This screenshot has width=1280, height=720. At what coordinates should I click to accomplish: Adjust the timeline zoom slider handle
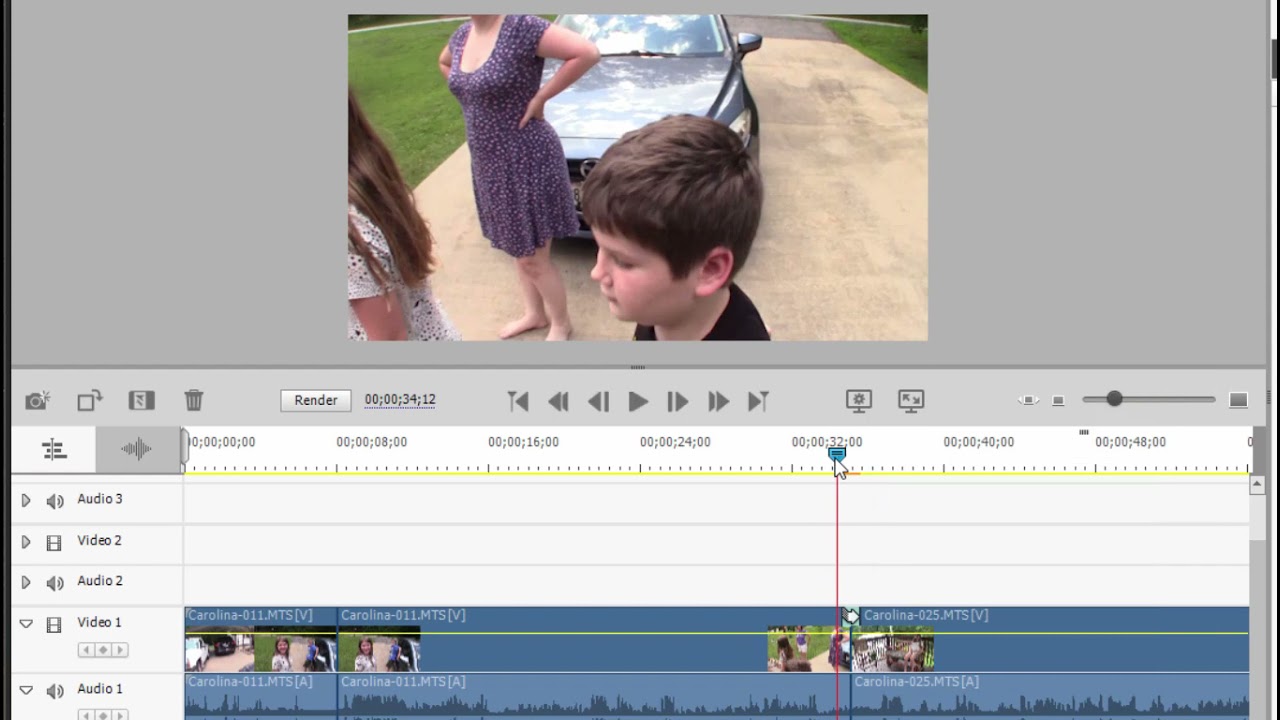[1114, 399]
